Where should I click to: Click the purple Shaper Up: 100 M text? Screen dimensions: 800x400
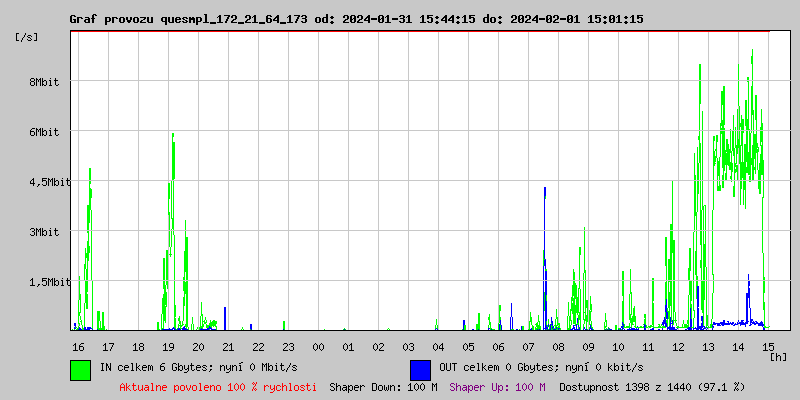click(x=497, y=387)
